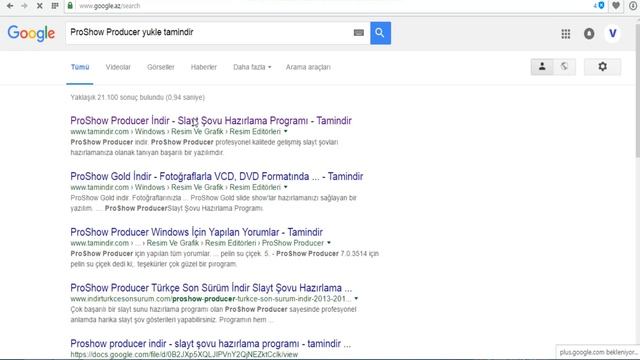This screenshot has height=360, width=640.
Task: Open ProShow Producer Windows İçin Yapılan Yorumlar
Action: pyautogui.click(x=196, y=232)
